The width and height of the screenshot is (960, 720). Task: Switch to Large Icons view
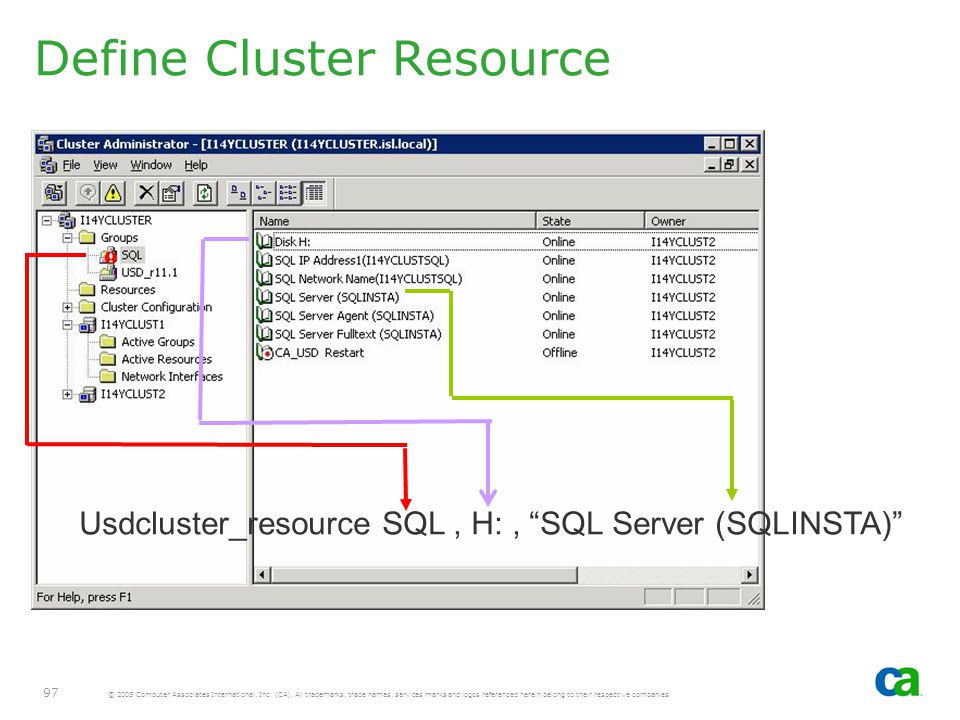click(238, 193)
